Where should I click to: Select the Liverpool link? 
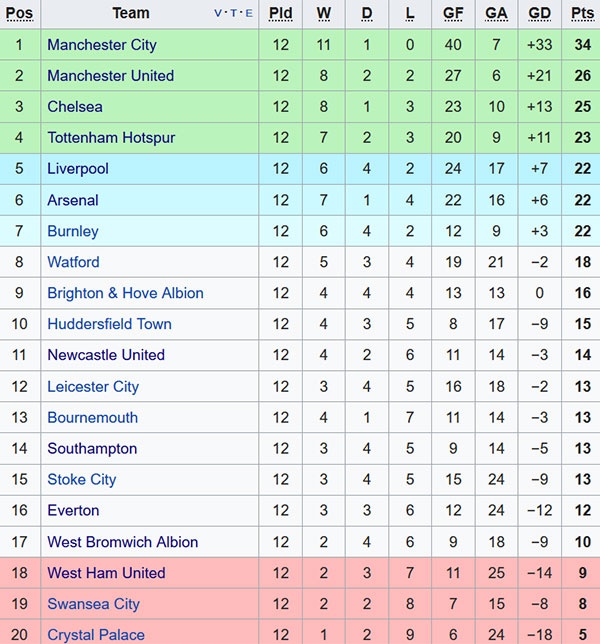click(78, 169)
